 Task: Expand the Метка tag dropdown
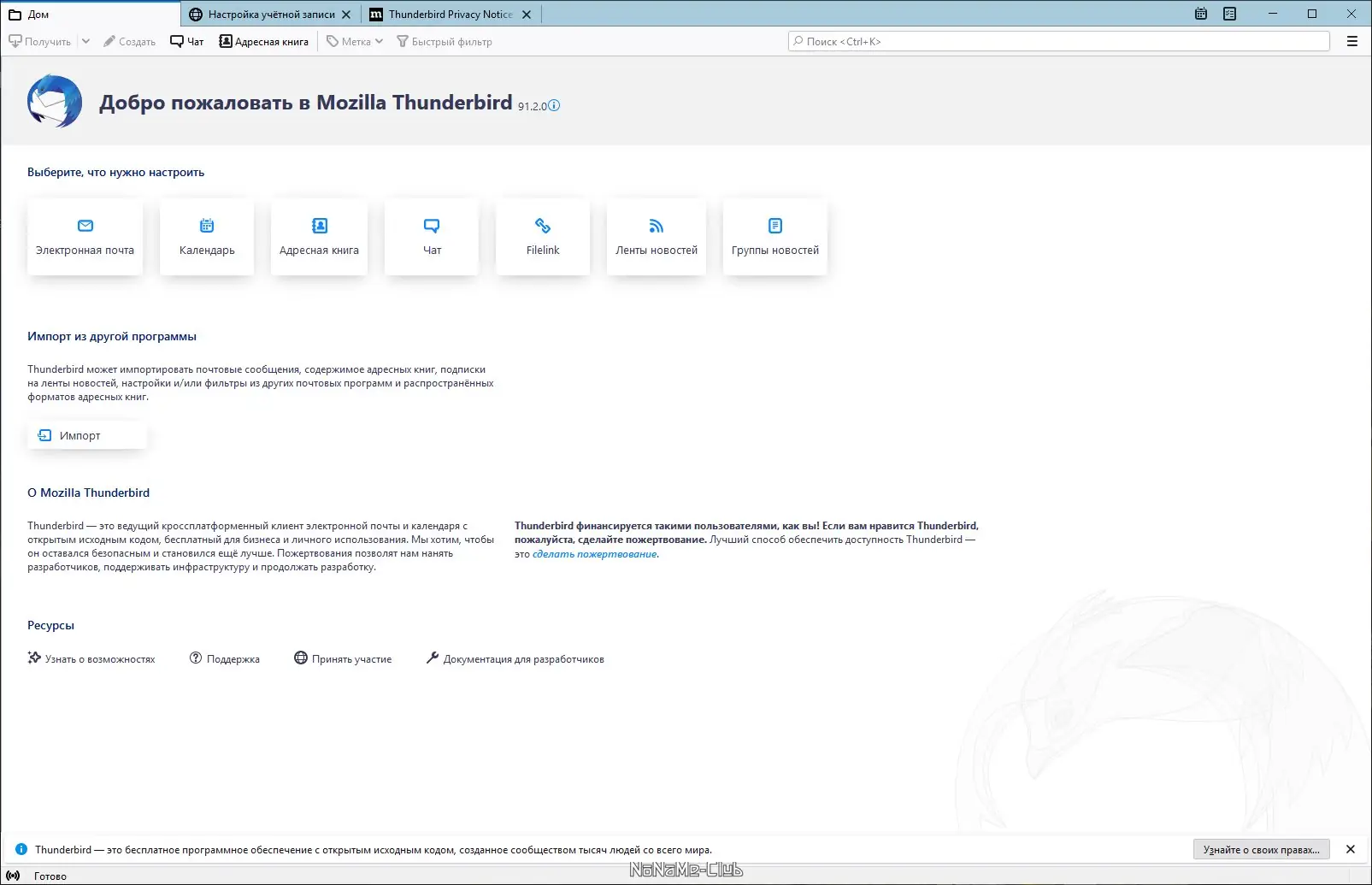pyautogui.click(x=355, y=41)
